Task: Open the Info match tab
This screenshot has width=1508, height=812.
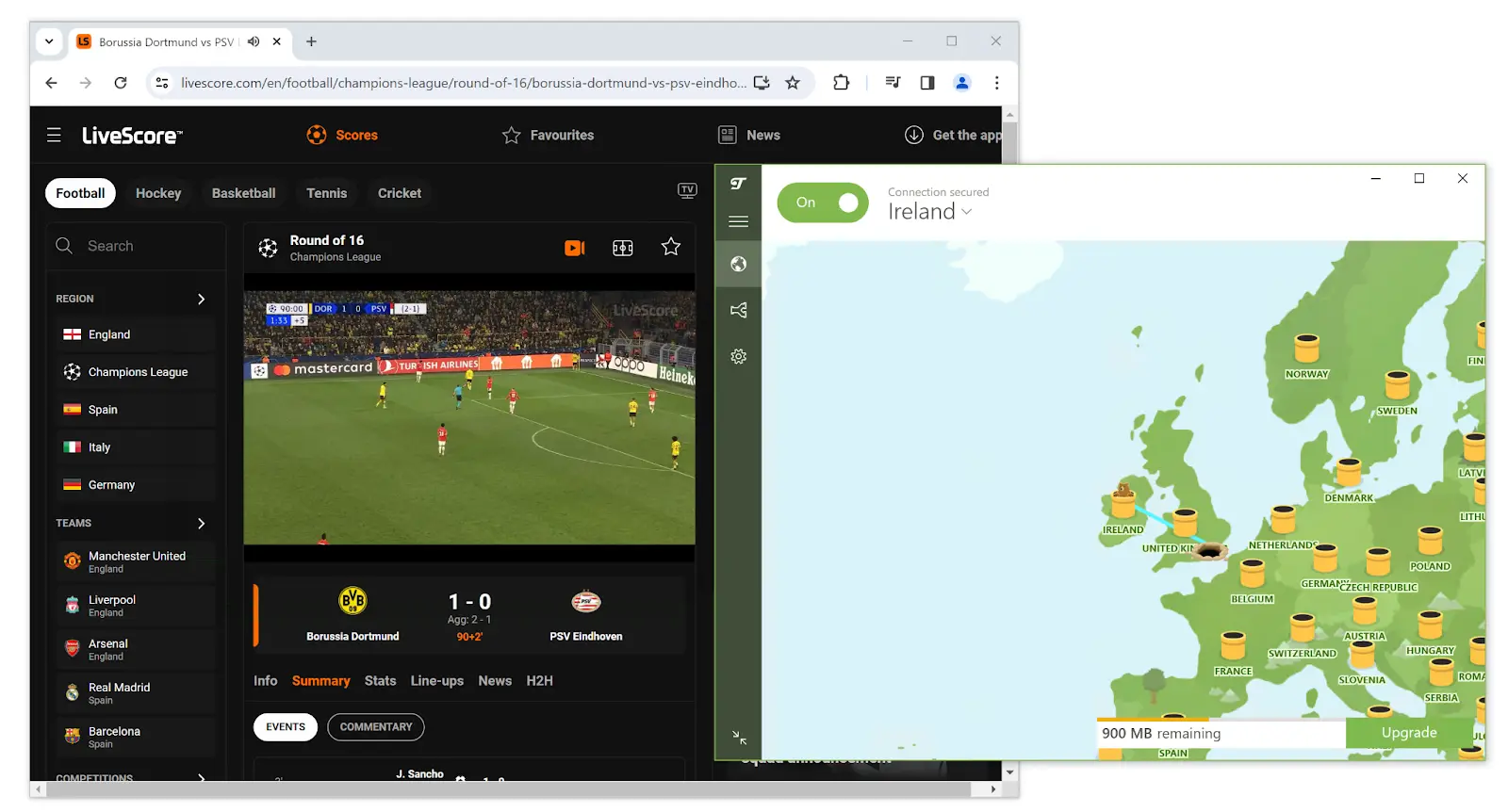Action: (x=266, y=680)
